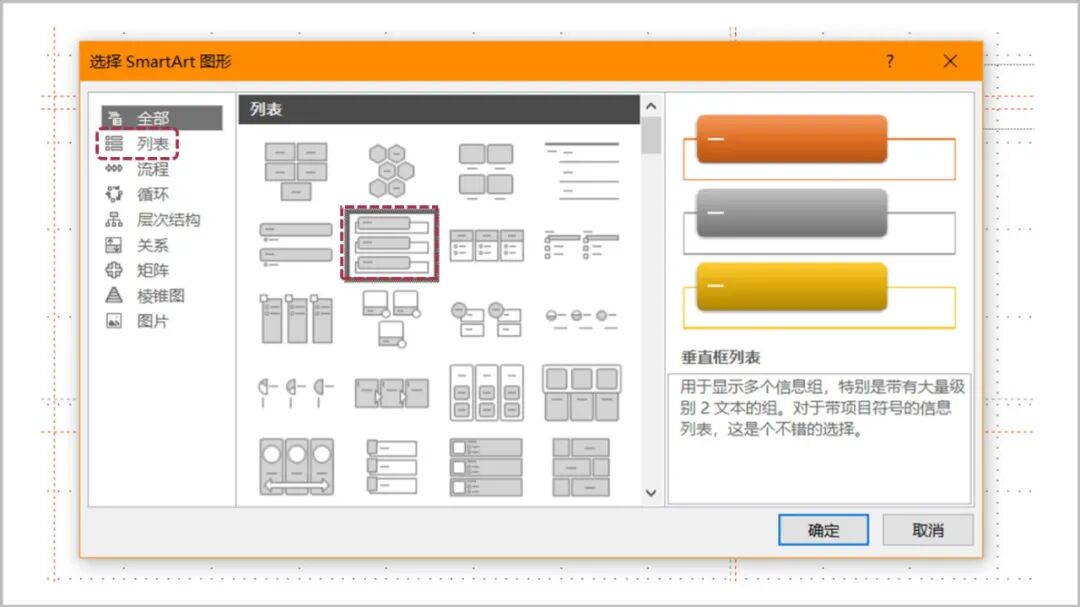Click the 列表 gallery section header
Image resolution: width=1080 pixels, height=607 pixels.
[439, 110]
